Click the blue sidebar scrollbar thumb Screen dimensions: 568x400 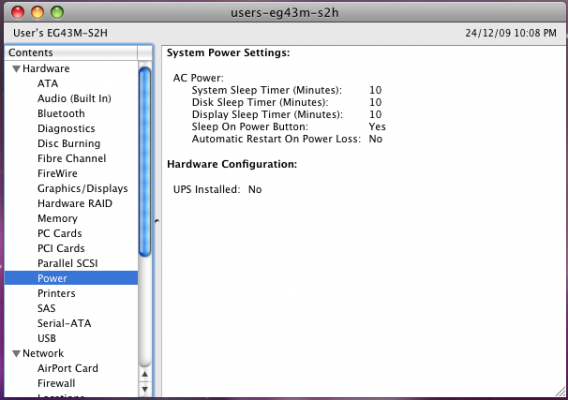point(145,162)
